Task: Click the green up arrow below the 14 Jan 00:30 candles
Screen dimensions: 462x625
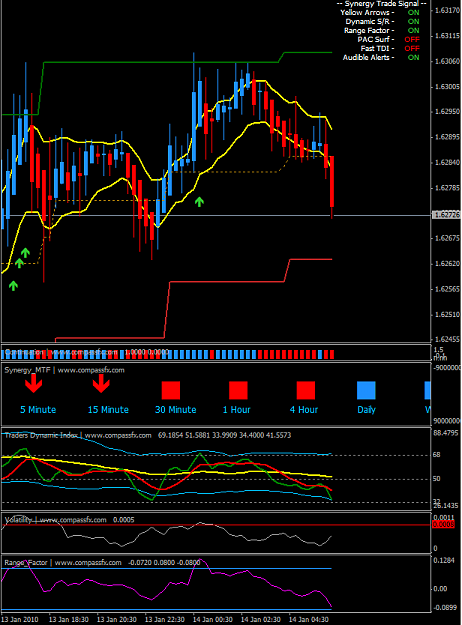Action: click(199, 202)
